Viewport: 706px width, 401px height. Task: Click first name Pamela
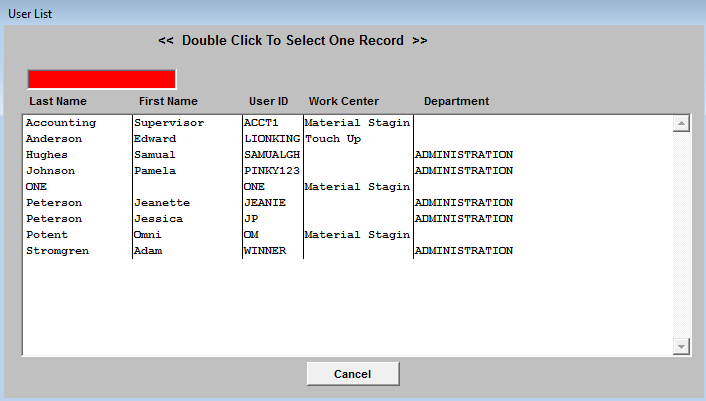(155, 171)
